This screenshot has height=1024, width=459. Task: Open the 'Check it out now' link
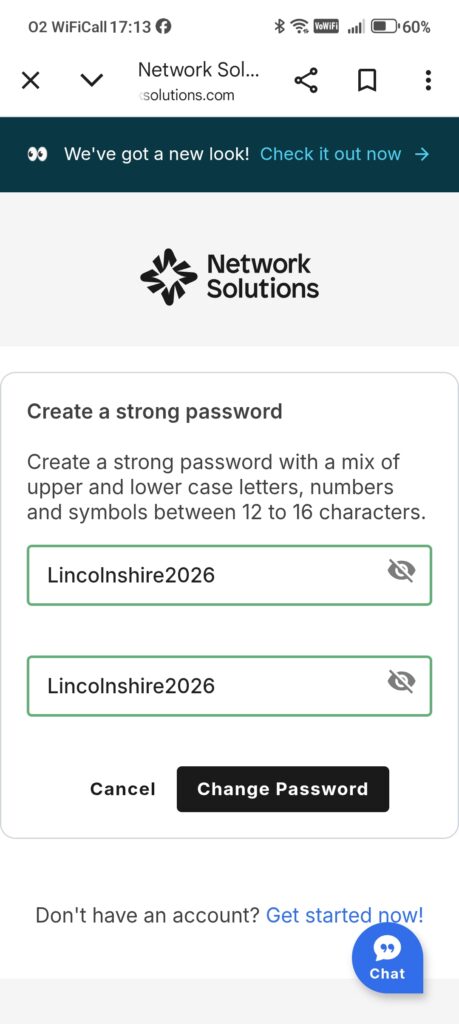330,154
